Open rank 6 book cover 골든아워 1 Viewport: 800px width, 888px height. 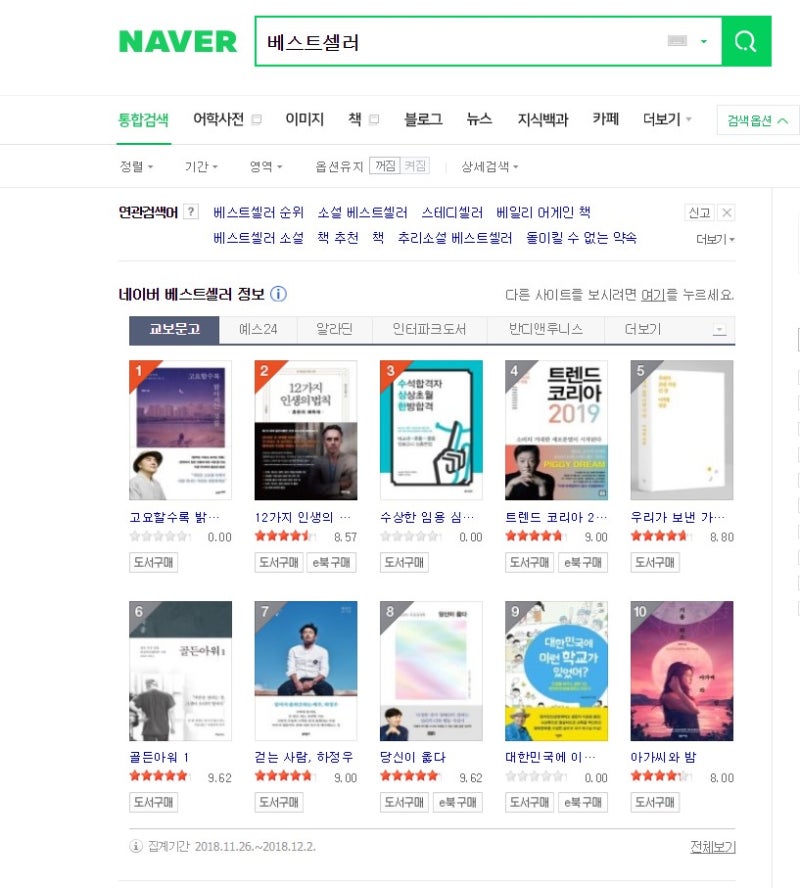click(180, 671)
